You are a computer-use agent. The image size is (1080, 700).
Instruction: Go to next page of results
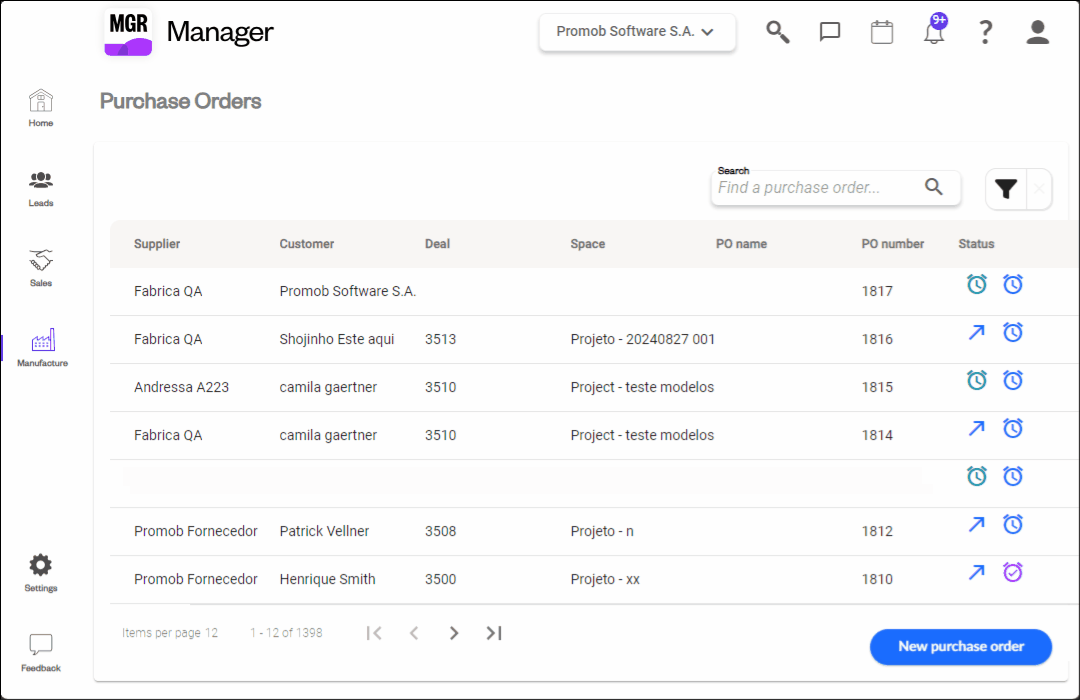454,632
